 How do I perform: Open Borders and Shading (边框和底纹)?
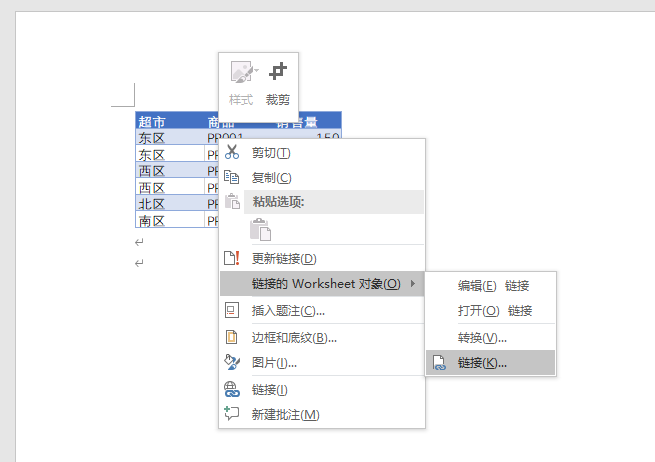[294, 337]
